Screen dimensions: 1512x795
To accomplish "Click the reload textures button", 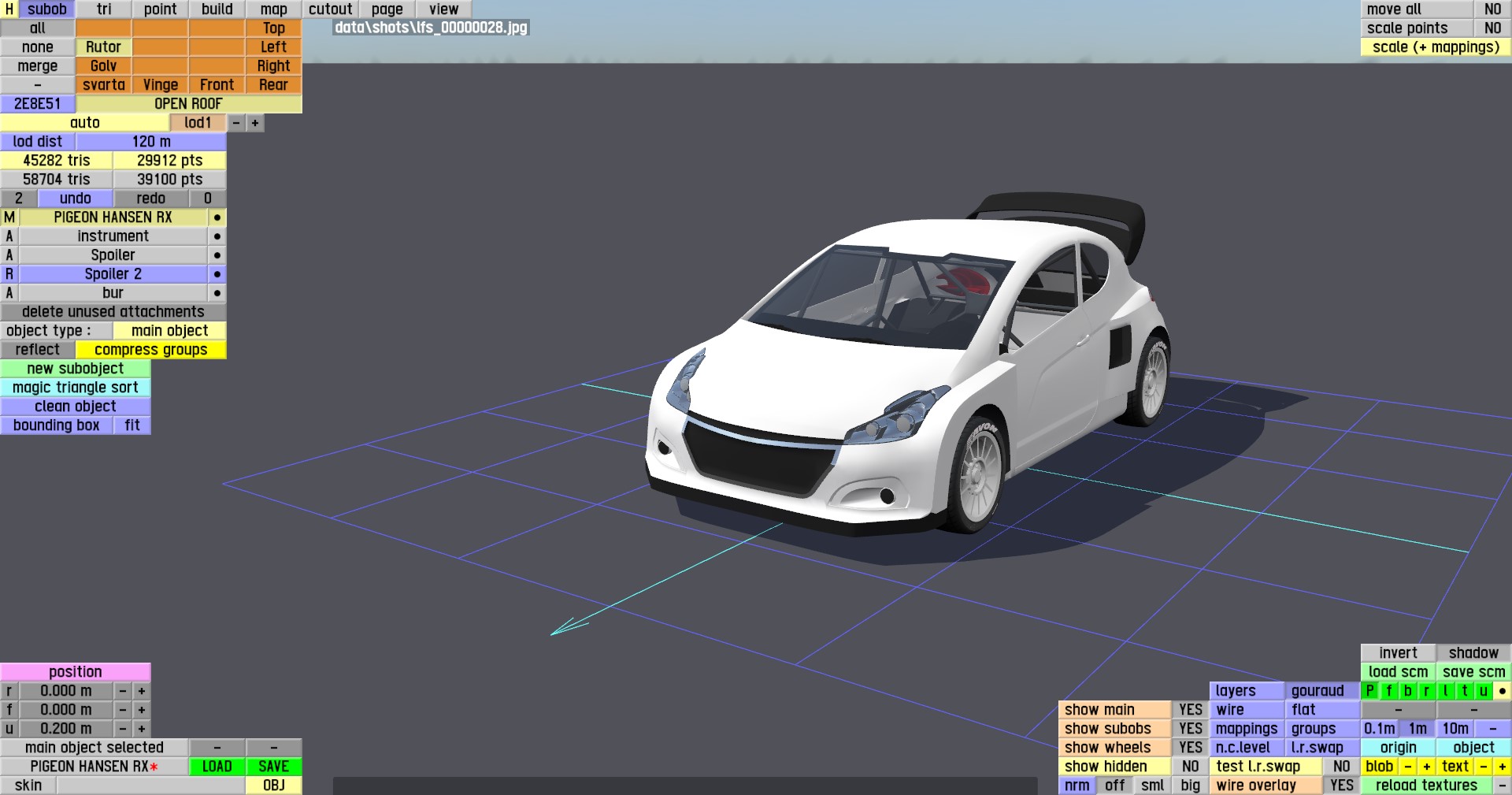I will click(1426, 786).
